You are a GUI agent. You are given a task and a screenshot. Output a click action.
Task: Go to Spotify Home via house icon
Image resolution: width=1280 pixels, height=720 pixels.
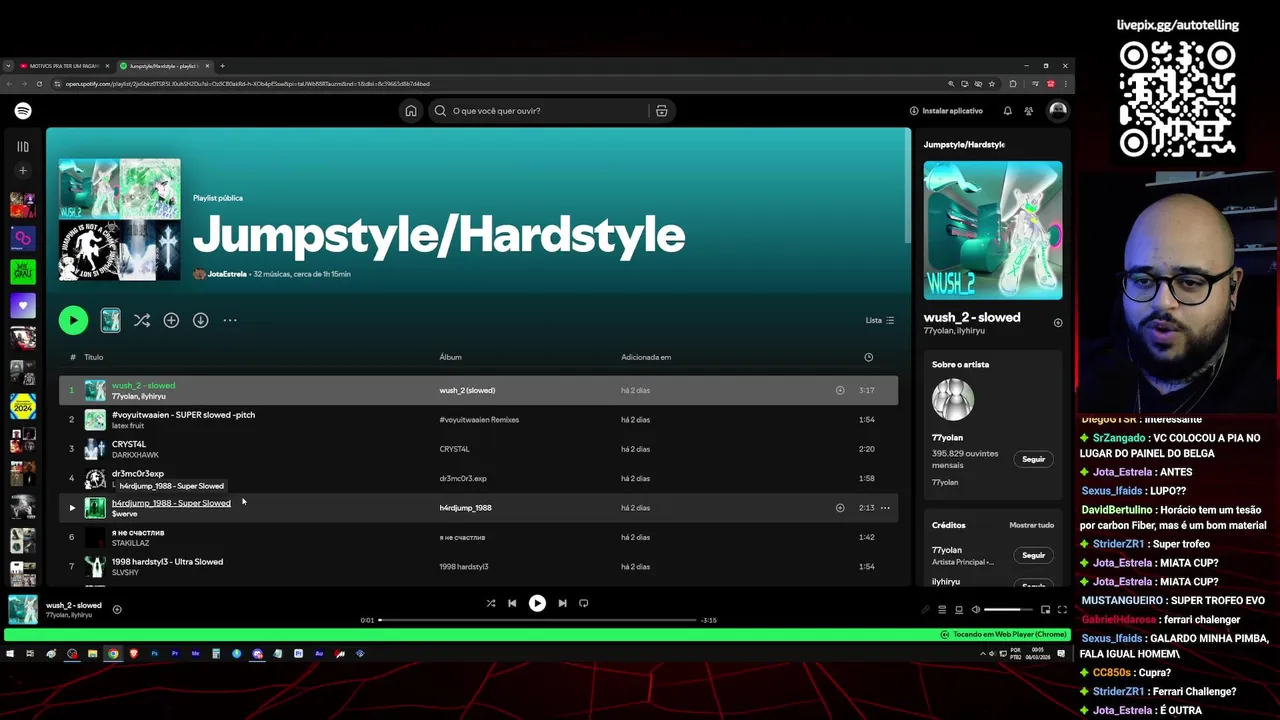click(411, 111)
